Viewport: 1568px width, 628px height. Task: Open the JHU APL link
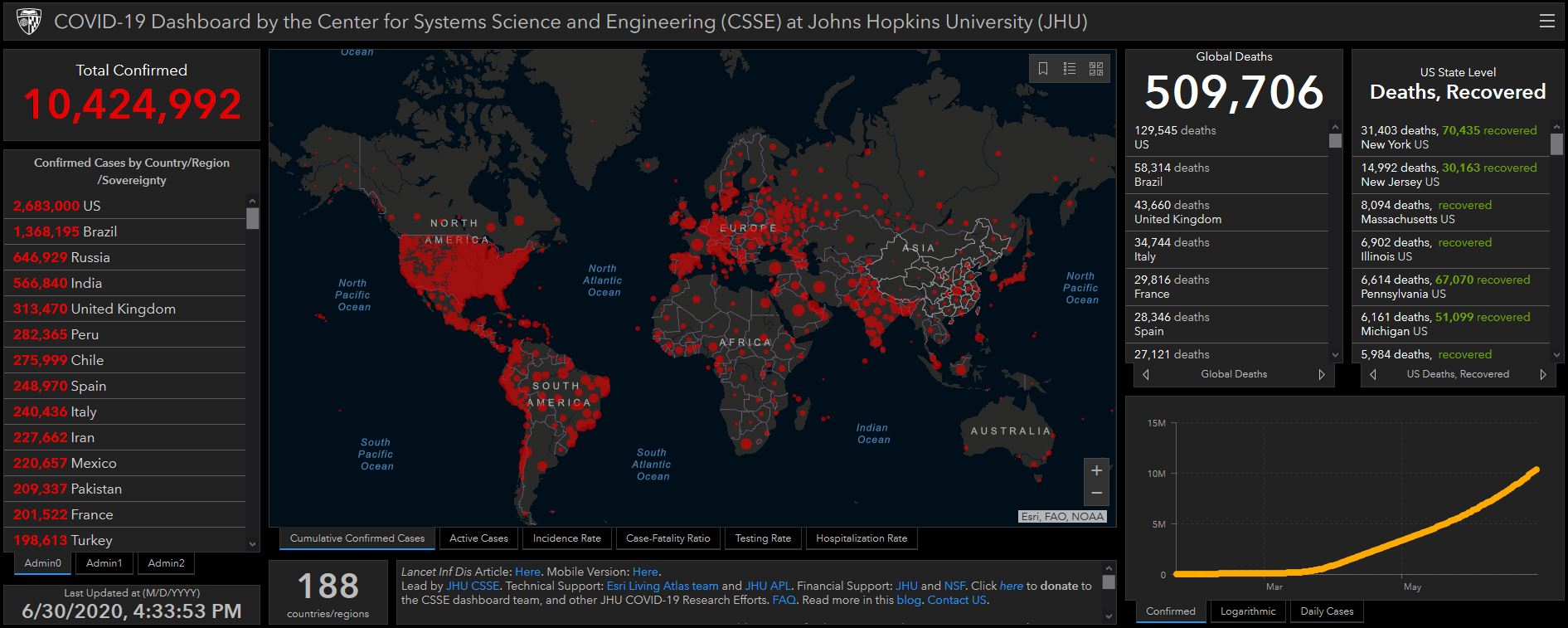(x=768, y=586)
